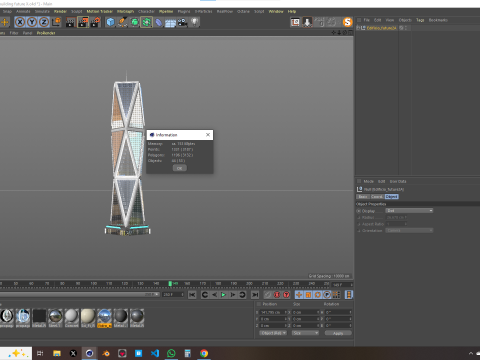The height and width of the screenshot is (360, 480).
Task: Step to next frame arrow
Action: [233, 295]
